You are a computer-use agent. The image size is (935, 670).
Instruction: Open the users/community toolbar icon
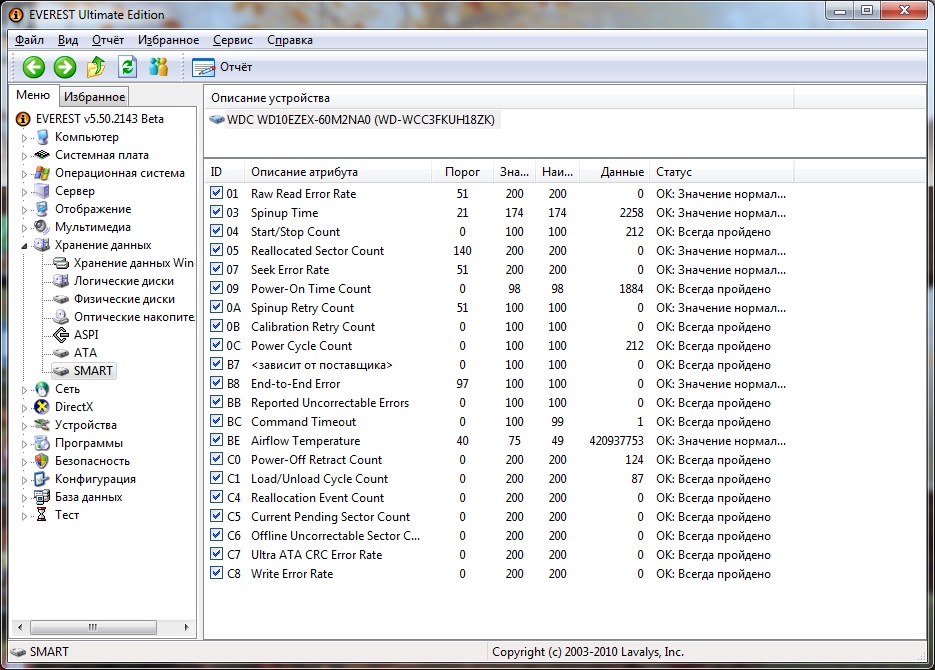(x=159, y=67)
